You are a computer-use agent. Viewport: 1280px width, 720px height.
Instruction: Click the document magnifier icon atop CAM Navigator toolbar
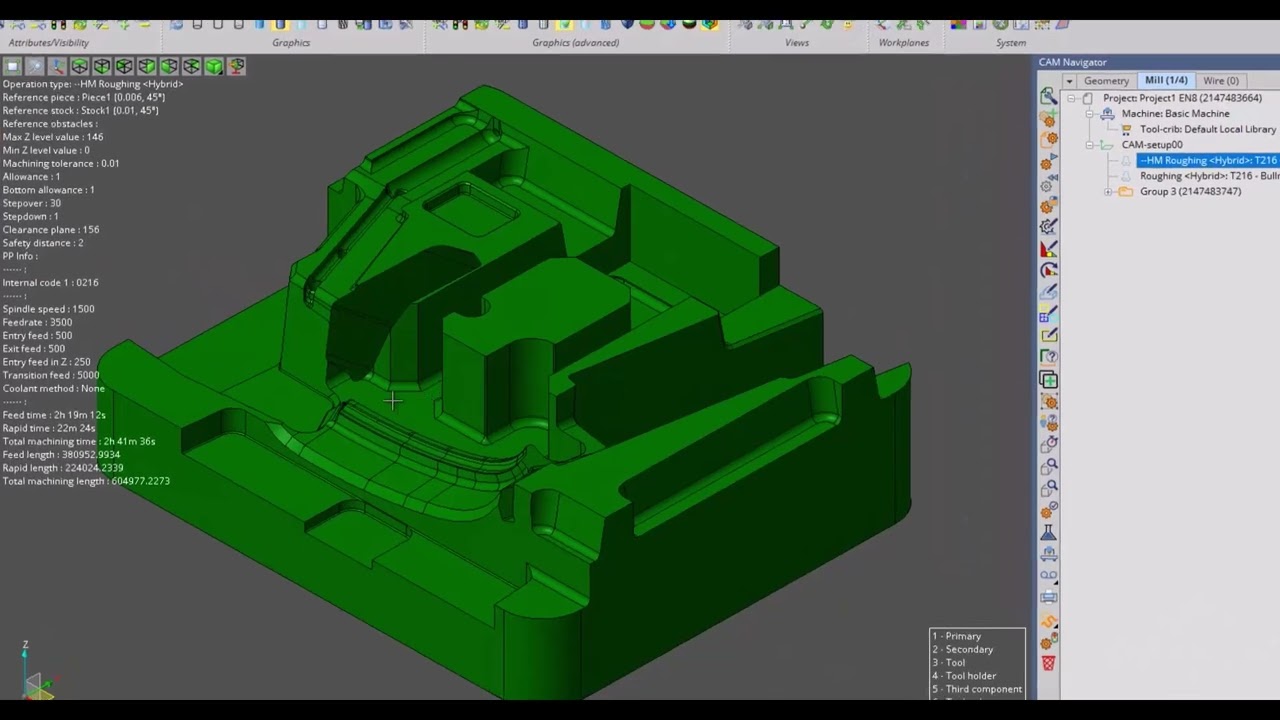1048,96
